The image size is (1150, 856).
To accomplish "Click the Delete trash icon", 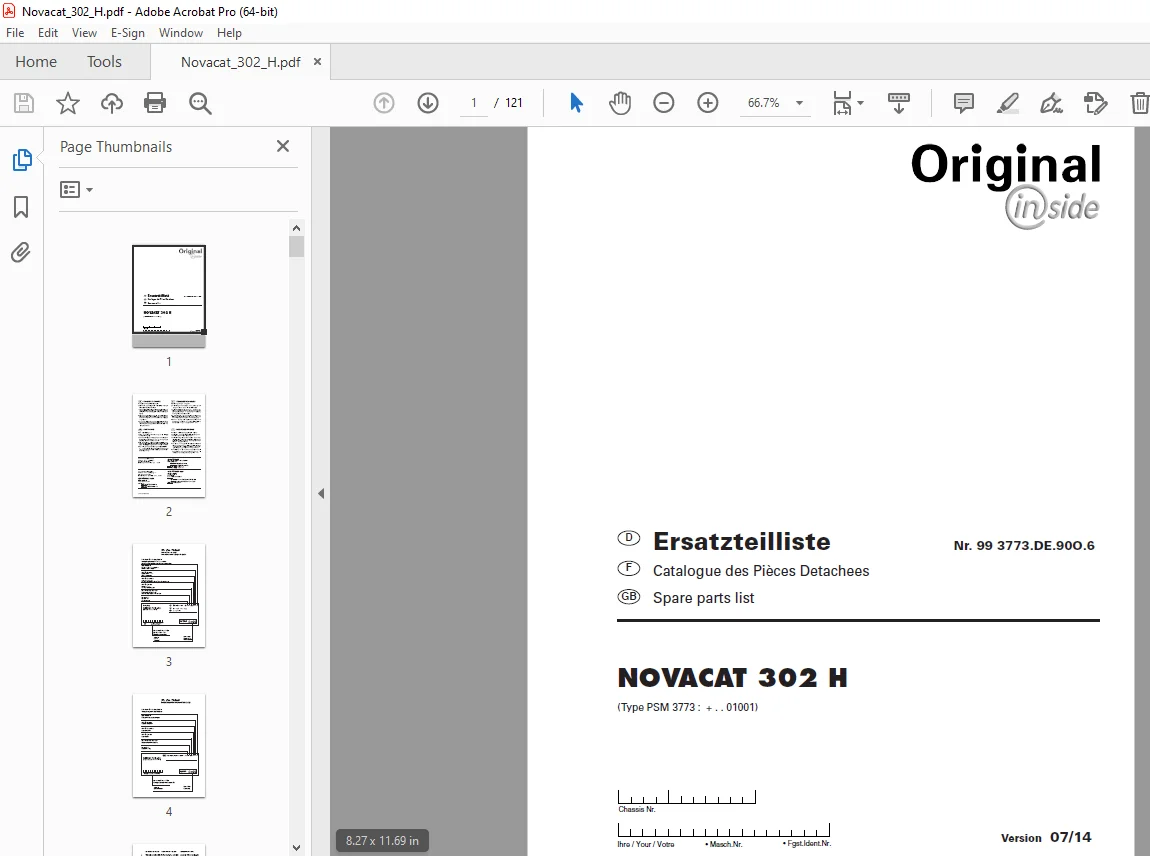I will click(1139, 103).
